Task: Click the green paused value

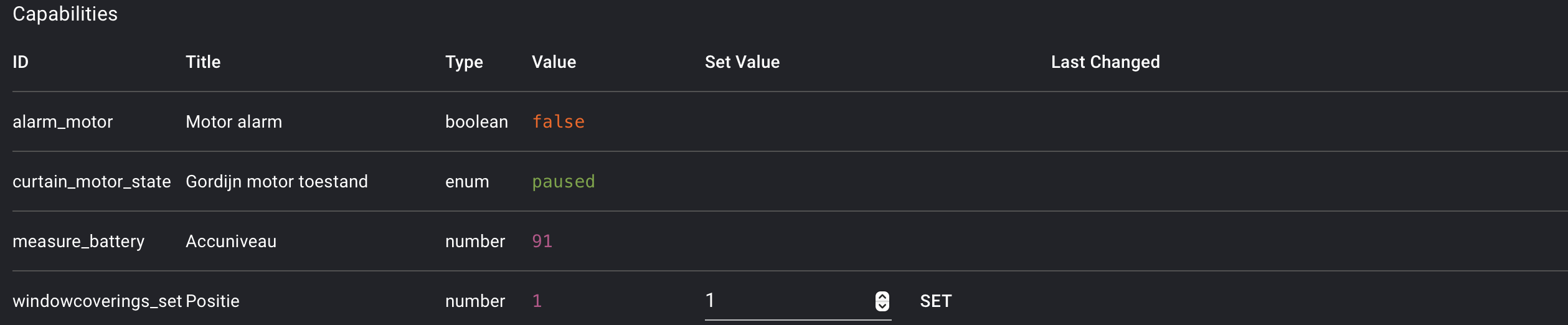Action: (x=563, y=182)
